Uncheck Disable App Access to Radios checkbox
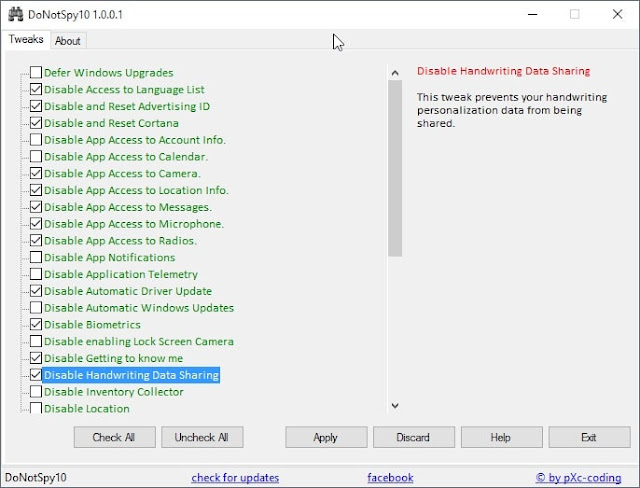The image size is (640, 488). pos(36,240)
